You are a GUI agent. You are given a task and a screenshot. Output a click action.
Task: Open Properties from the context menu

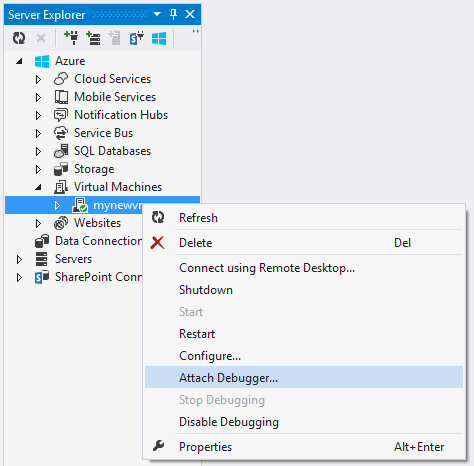tap(304, 447)
